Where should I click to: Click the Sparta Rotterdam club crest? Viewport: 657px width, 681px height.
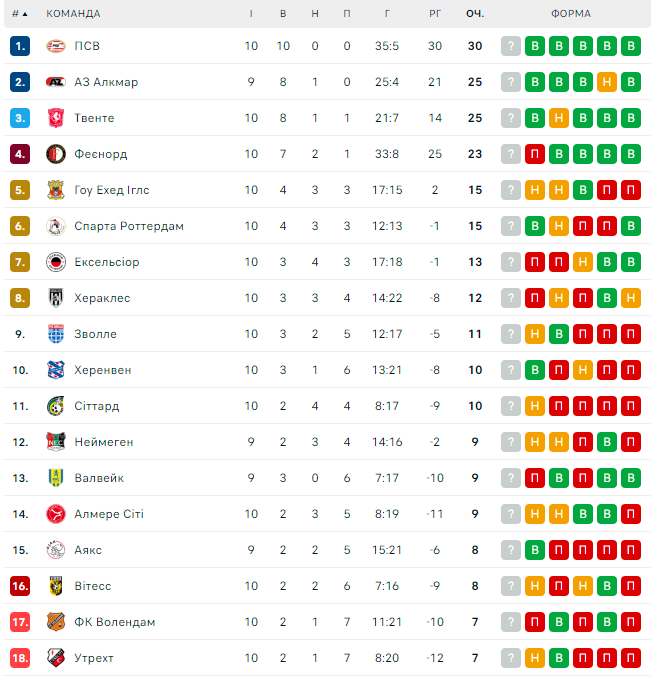(55, 226)
